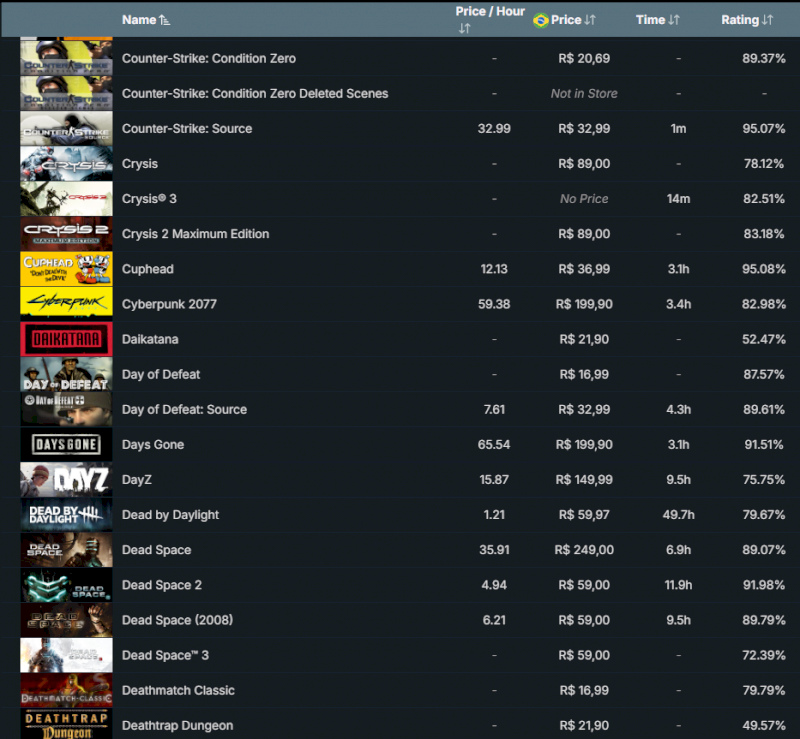The height and width of the screenshot is (739, 800).
Task: Open Dead Space 2 game link
Action: coord(162,585)
